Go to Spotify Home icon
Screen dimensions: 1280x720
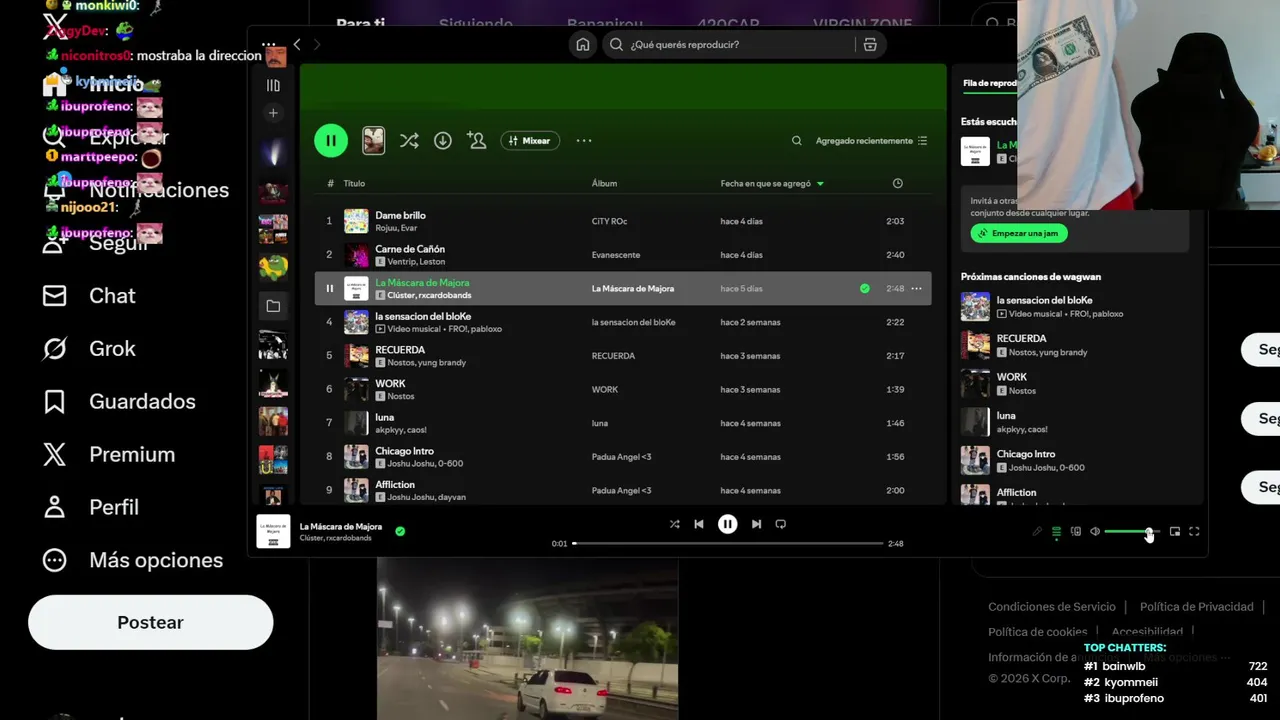(583, 44)
